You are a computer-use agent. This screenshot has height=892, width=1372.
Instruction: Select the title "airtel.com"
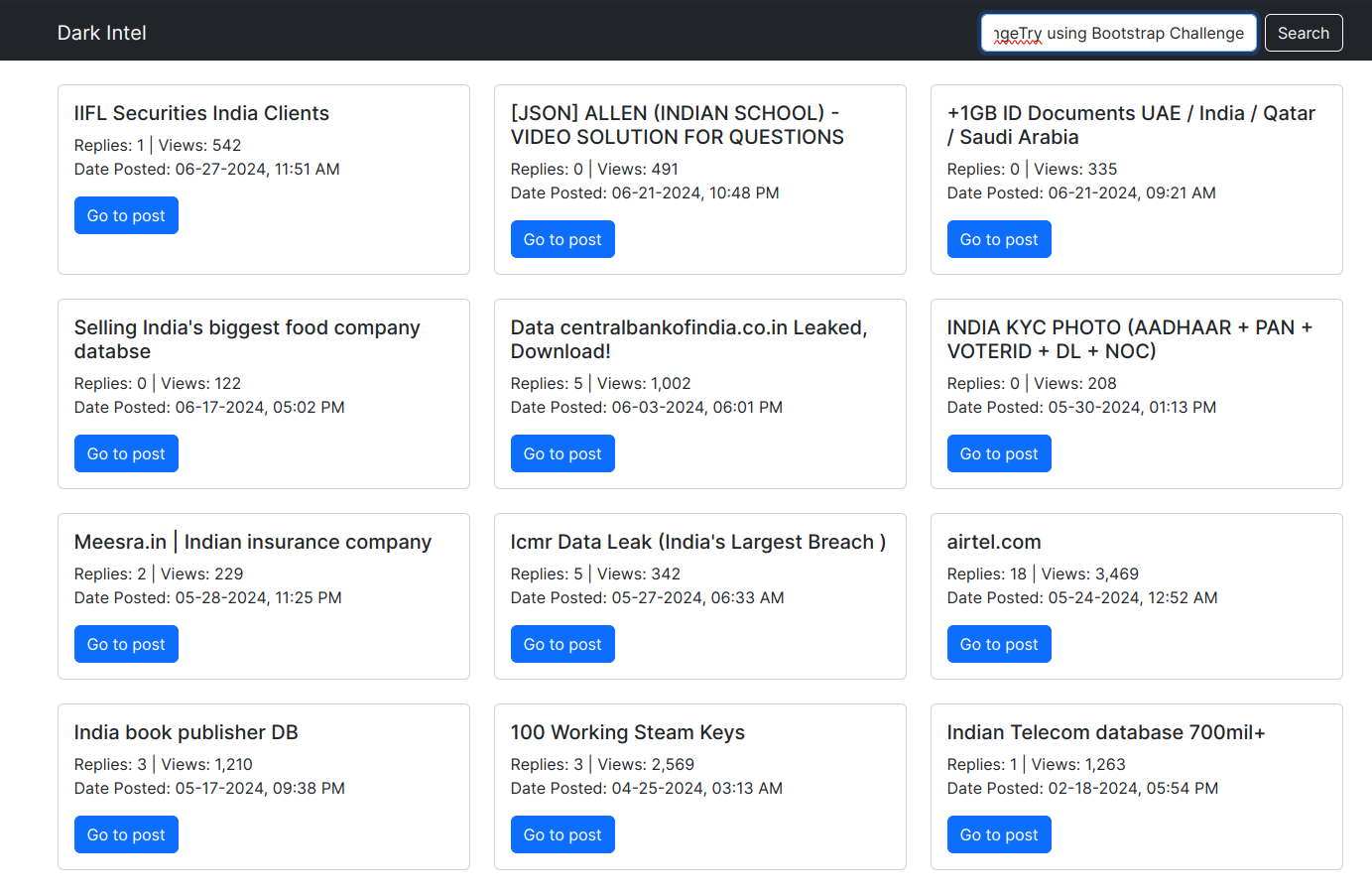coord(994,542)
